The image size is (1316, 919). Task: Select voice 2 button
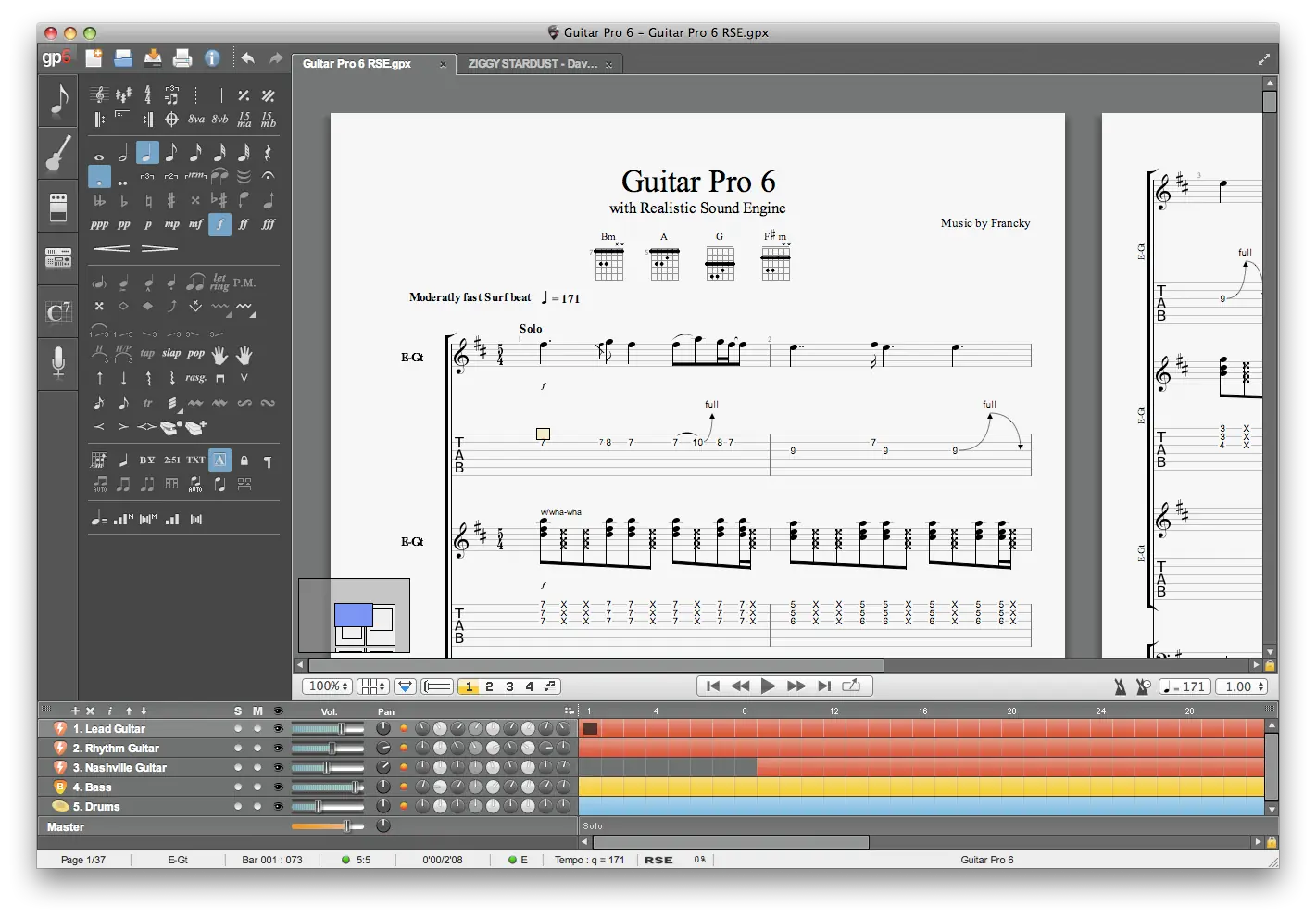(489, 686)
